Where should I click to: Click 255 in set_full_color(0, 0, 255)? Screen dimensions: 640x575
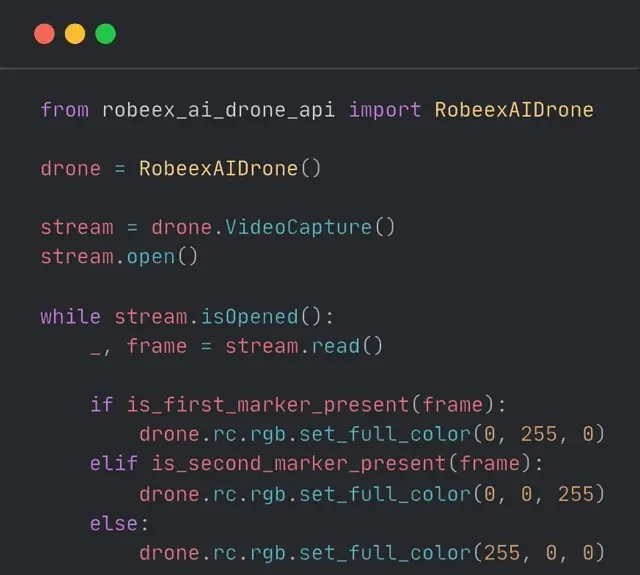[x=576, y=494]
